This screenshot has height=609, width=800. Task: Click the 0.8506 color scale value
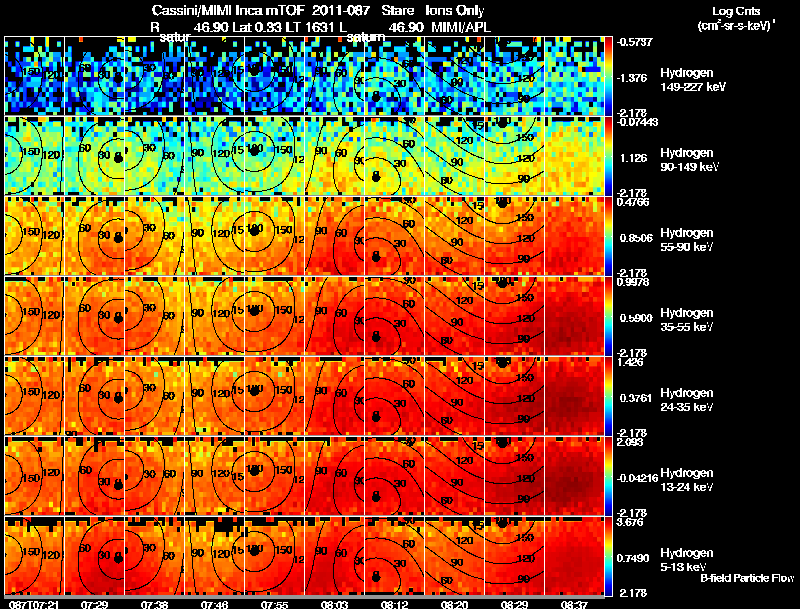click(636, 238)
